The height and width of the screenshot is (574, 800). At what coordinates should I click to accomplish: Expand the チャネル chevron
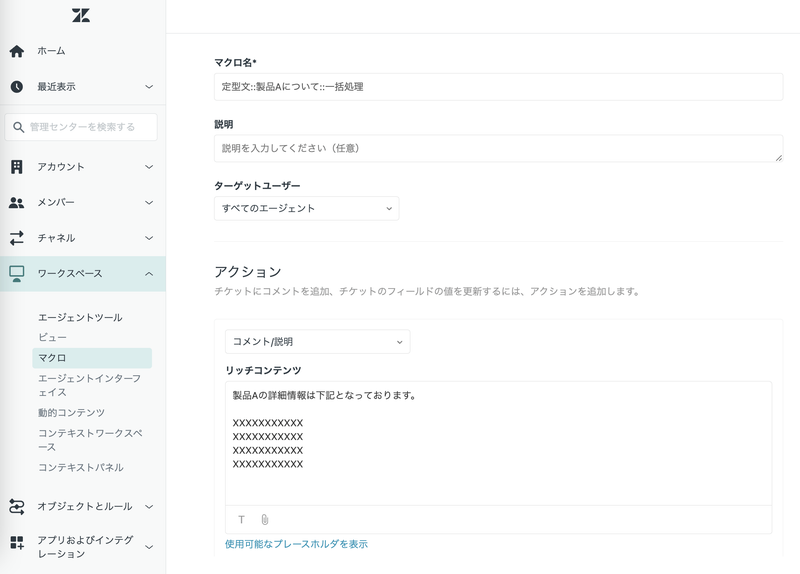[x=149, y=238]
